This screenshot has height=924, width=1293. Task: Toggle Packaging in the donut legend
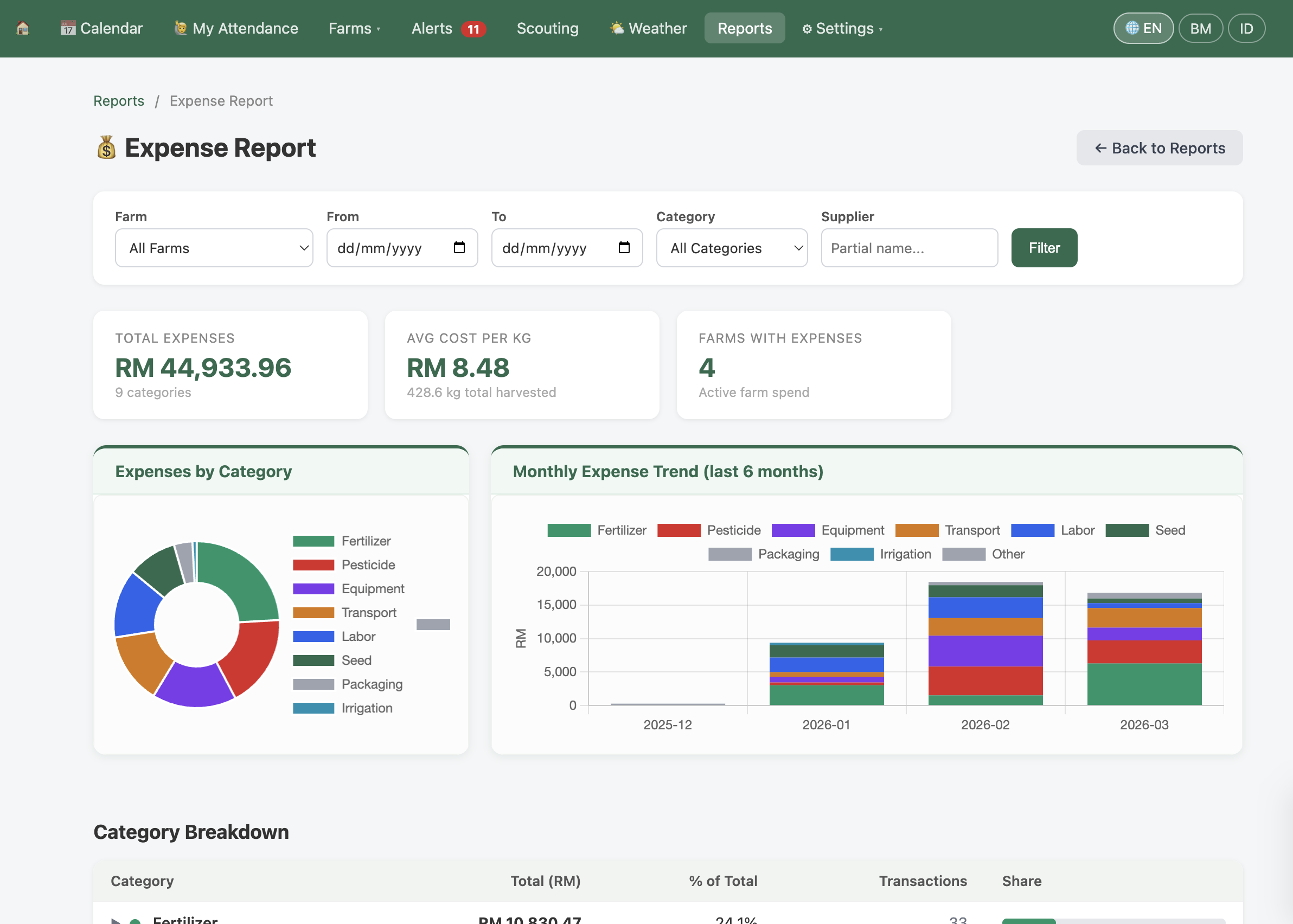(348, 684)
